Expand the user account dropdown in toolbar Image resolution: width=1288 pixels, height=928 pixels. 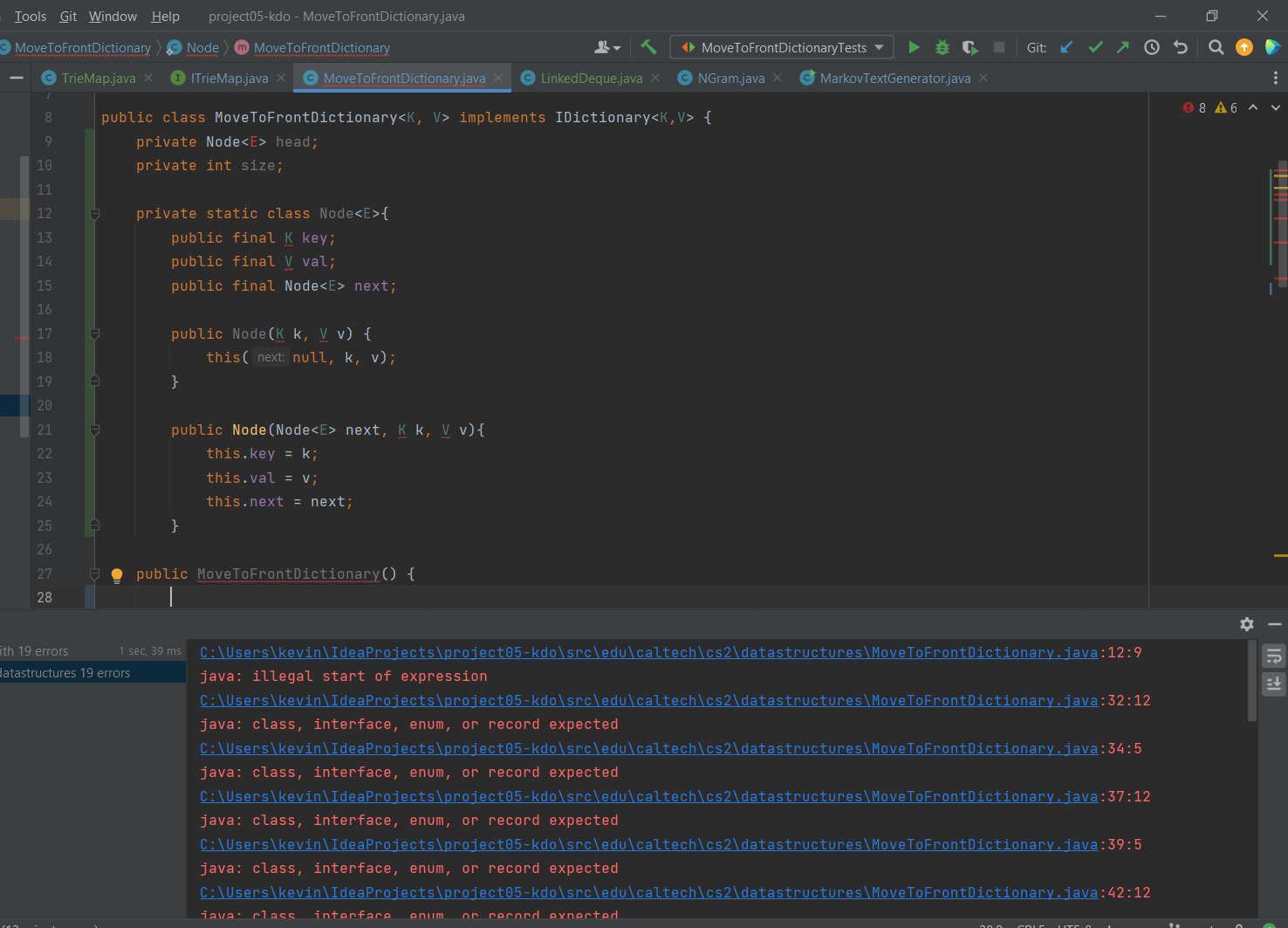(607, 48)
